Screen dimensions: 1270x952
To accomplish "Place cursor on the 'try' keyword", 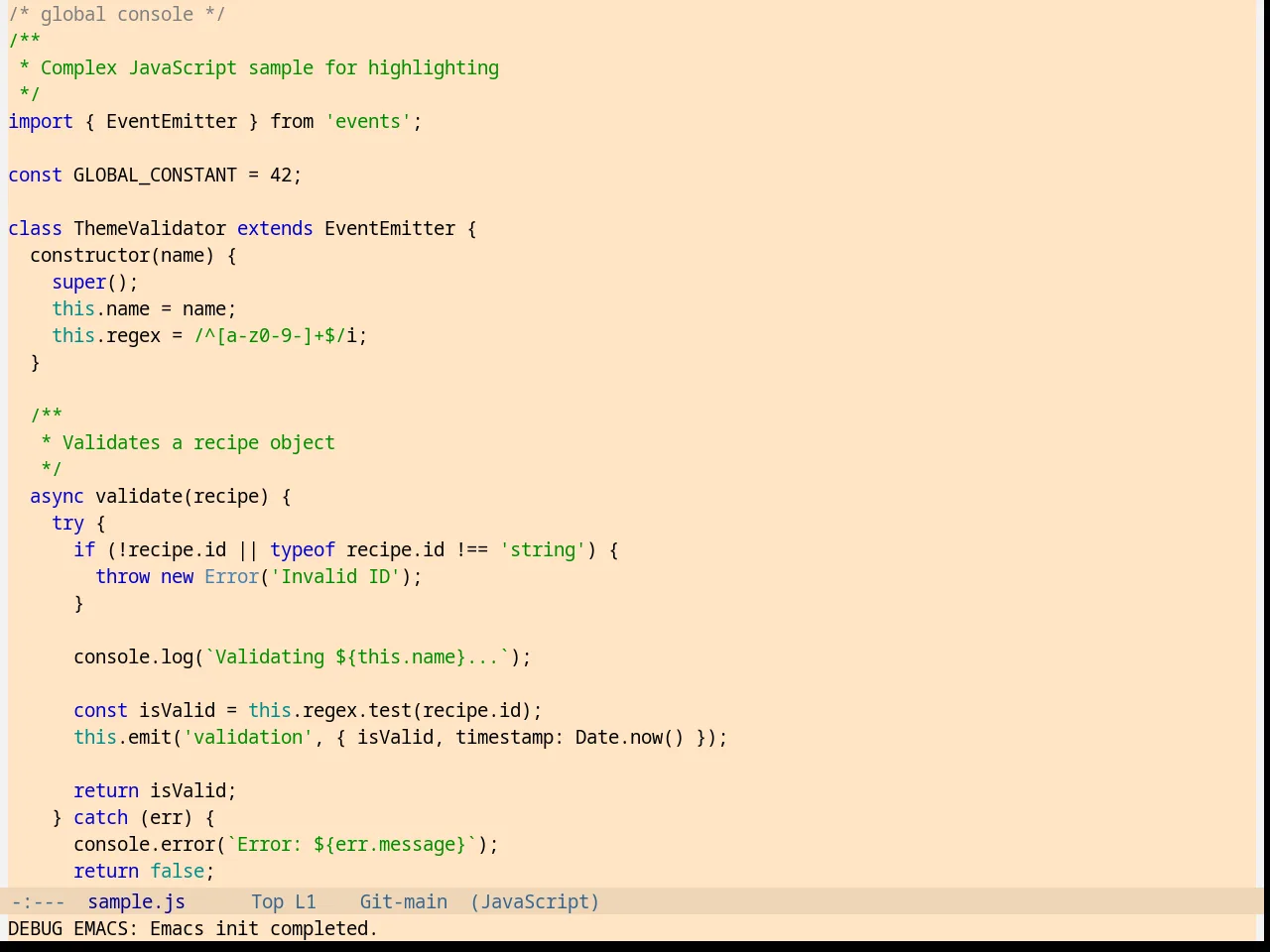I will (x=67, y=523).
